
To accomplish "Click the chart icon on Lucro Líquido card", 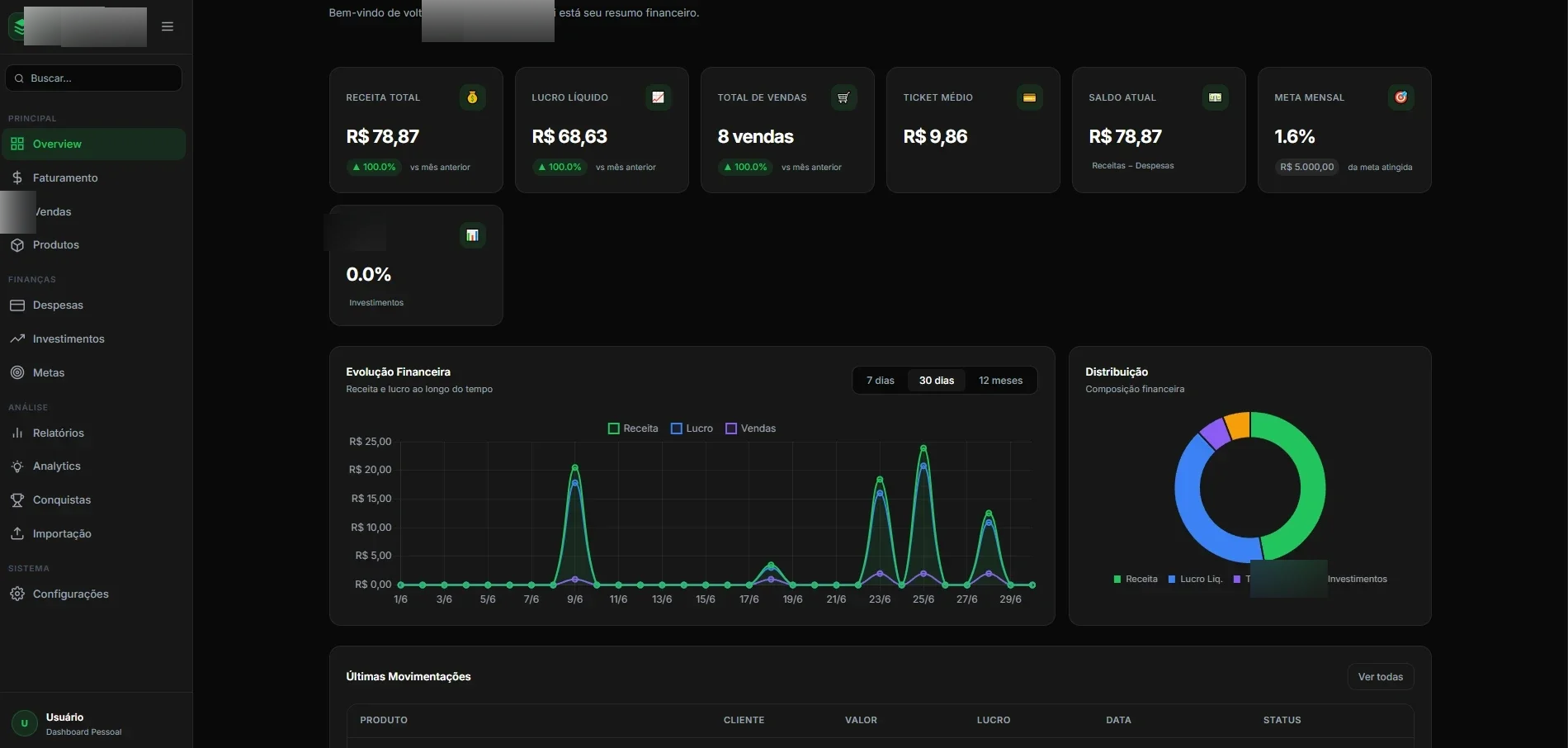I will (658, 97).
